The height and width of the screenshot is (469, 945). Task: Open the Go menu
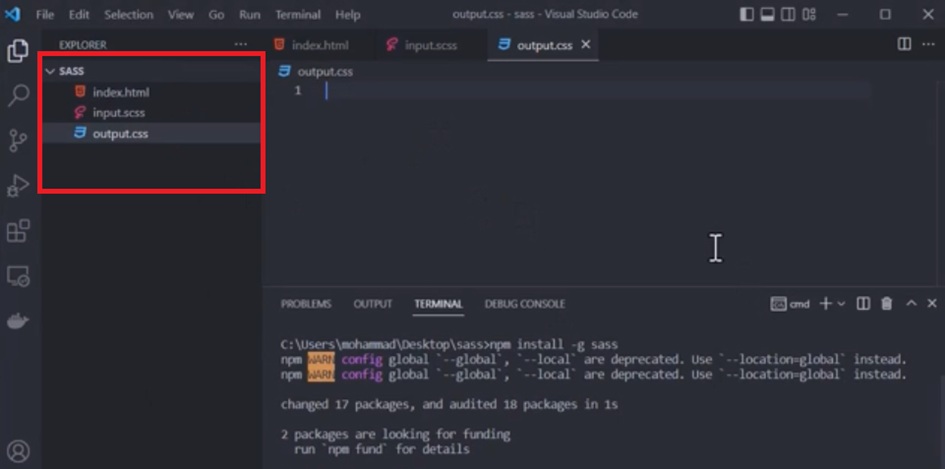point(216,14)
